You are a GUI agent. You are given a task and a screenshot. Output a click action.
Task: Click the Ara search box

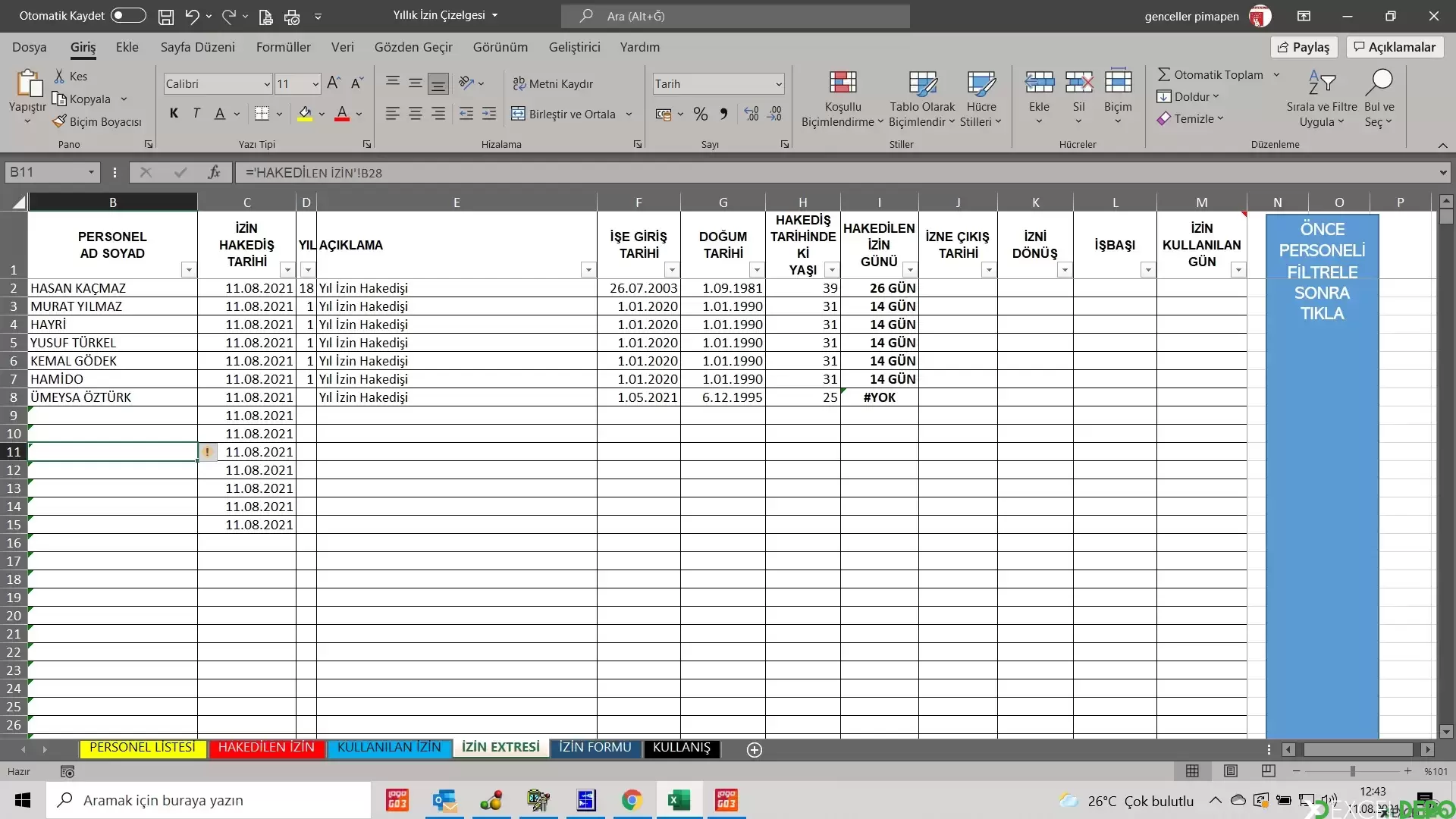tap(736, 16)
